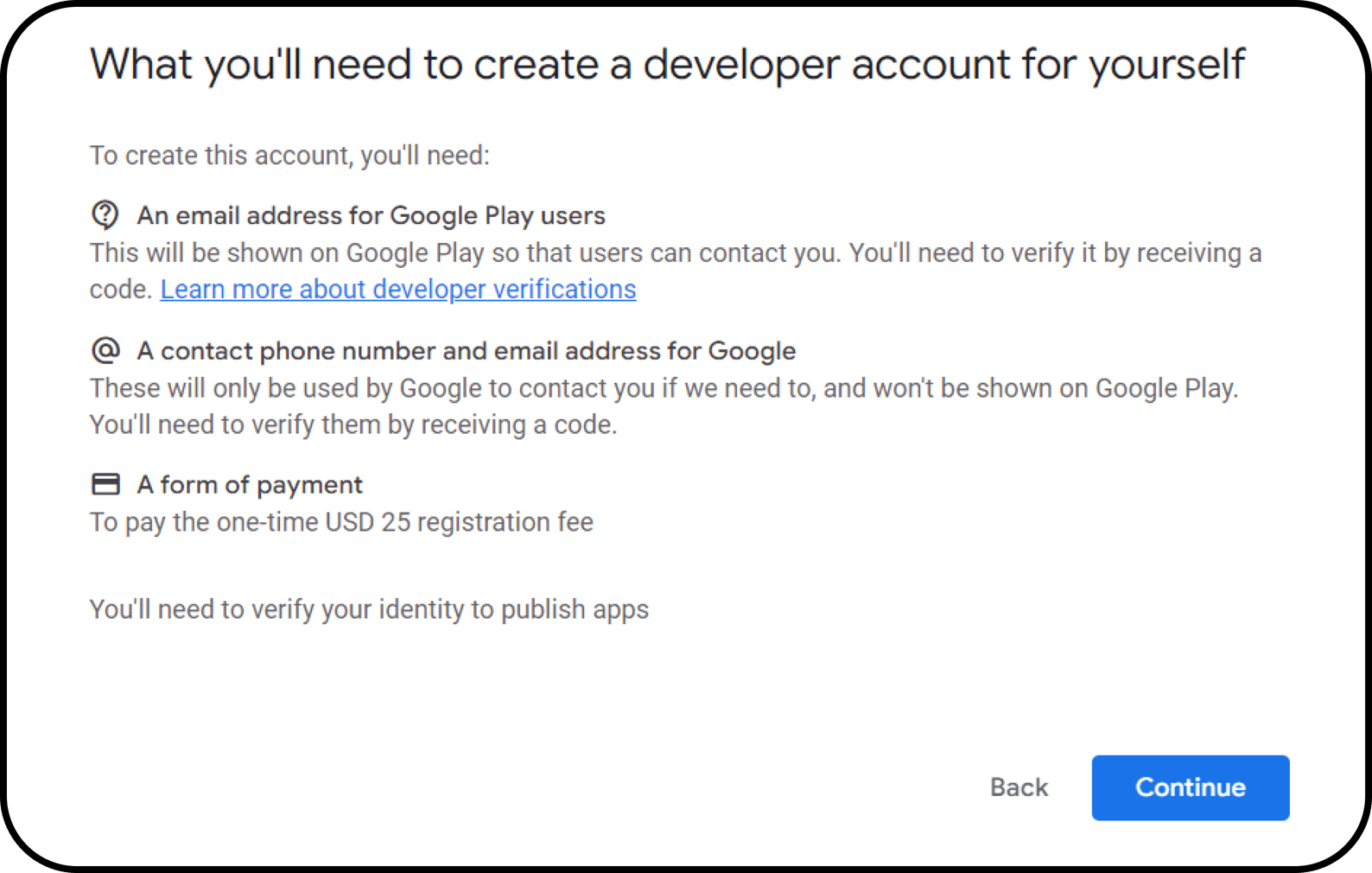Image resolution: width=1372 pixels, height=873 pixels.
Task: Click the blue Continue action in dialog footer
Action: coord(1190,787)
